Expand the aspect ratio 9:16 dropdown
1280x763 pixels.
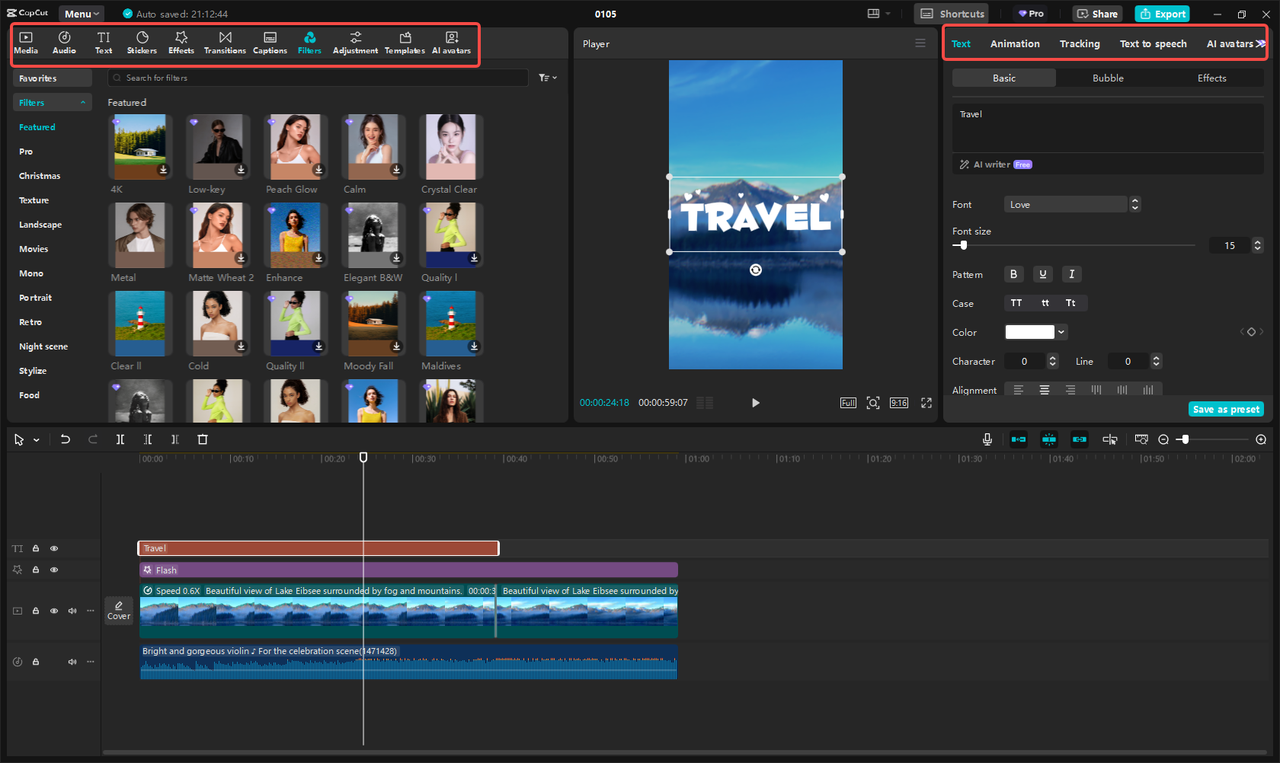pyautogui.click(x=898, y=402)
